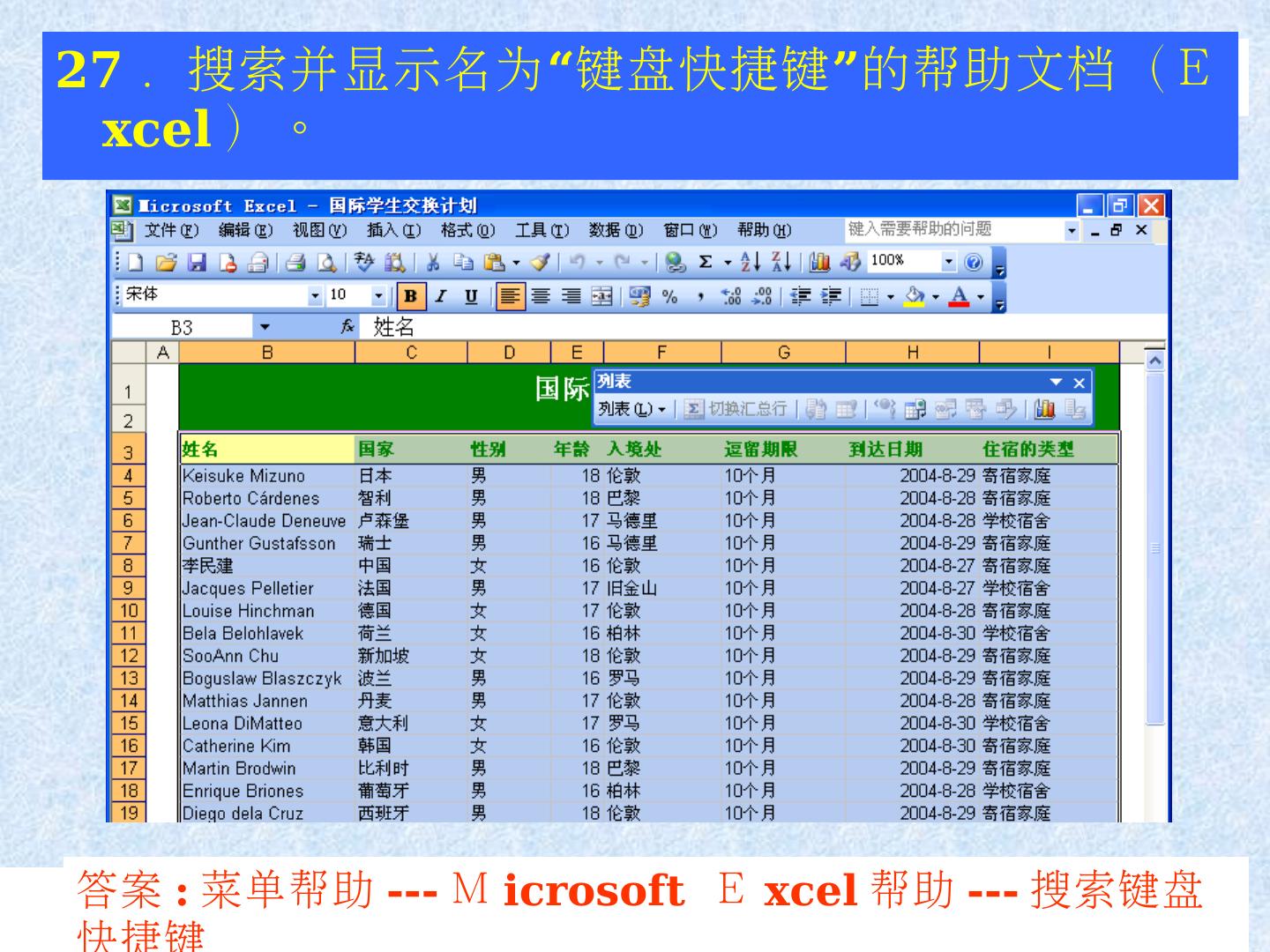
Task: Open the List toolbar options arrow
Action: [1057, 383]
